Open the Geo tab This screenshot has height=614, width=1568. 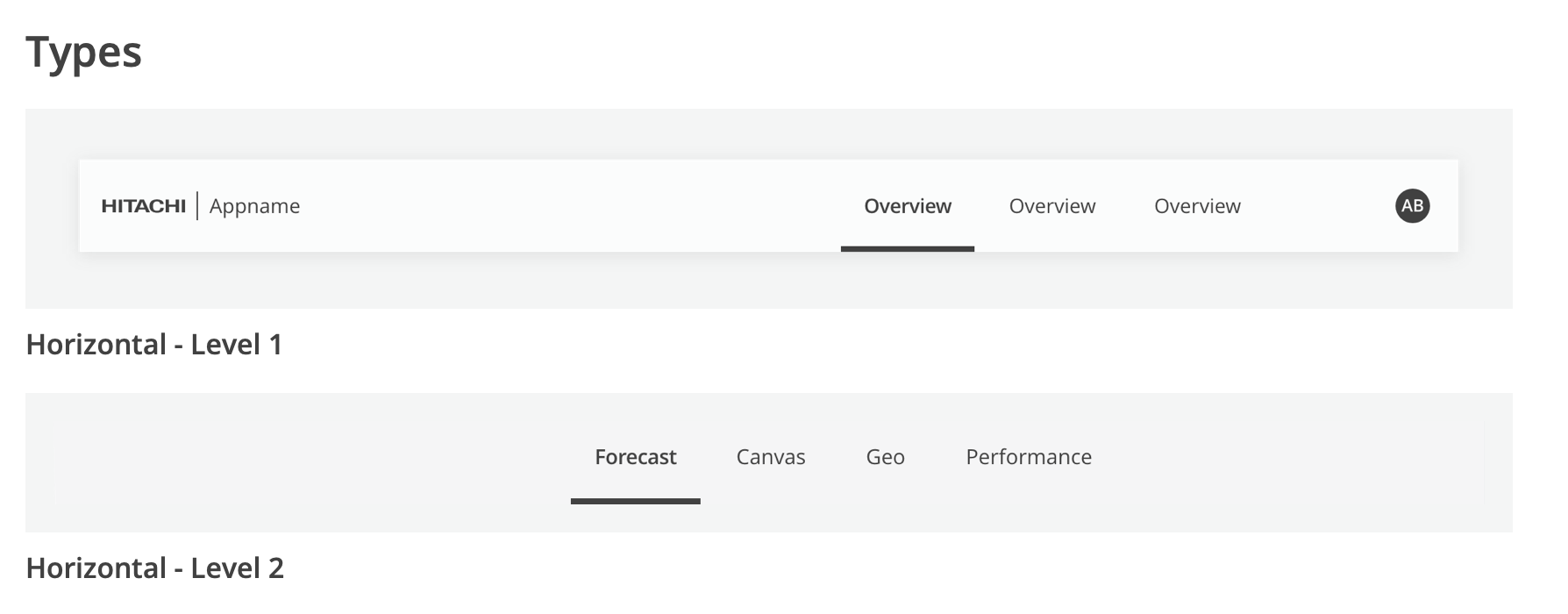[885, 457]
